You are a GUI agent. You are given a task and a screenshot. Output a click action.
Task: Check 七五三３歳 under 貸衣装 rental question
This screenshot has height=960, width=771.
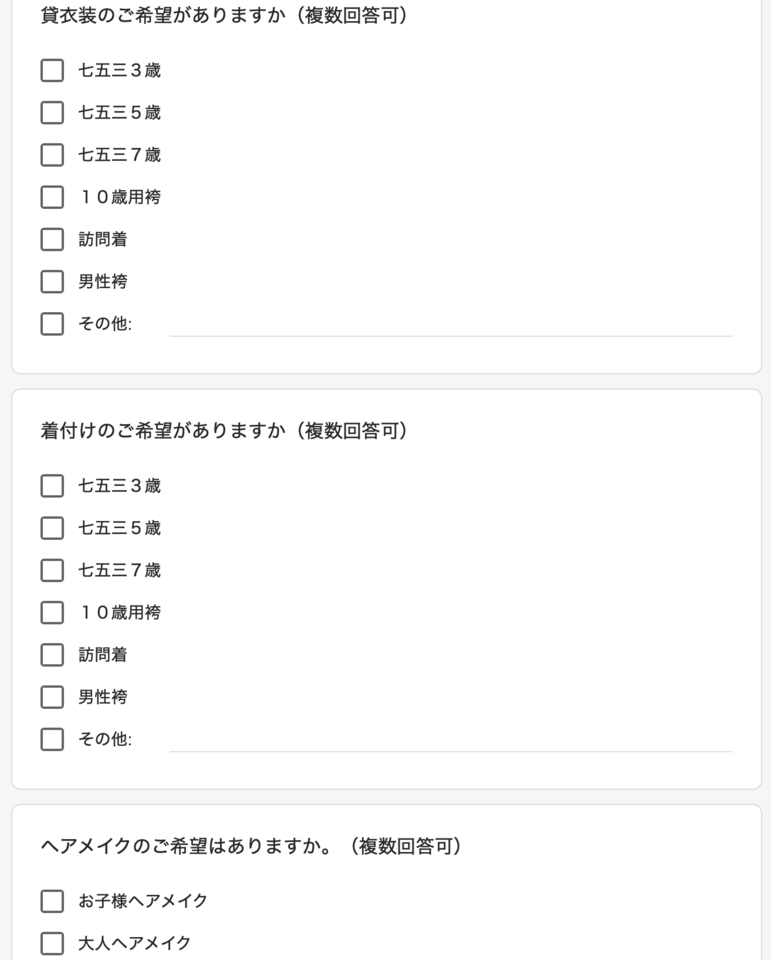pyautogui.click(x=52, y=70)
